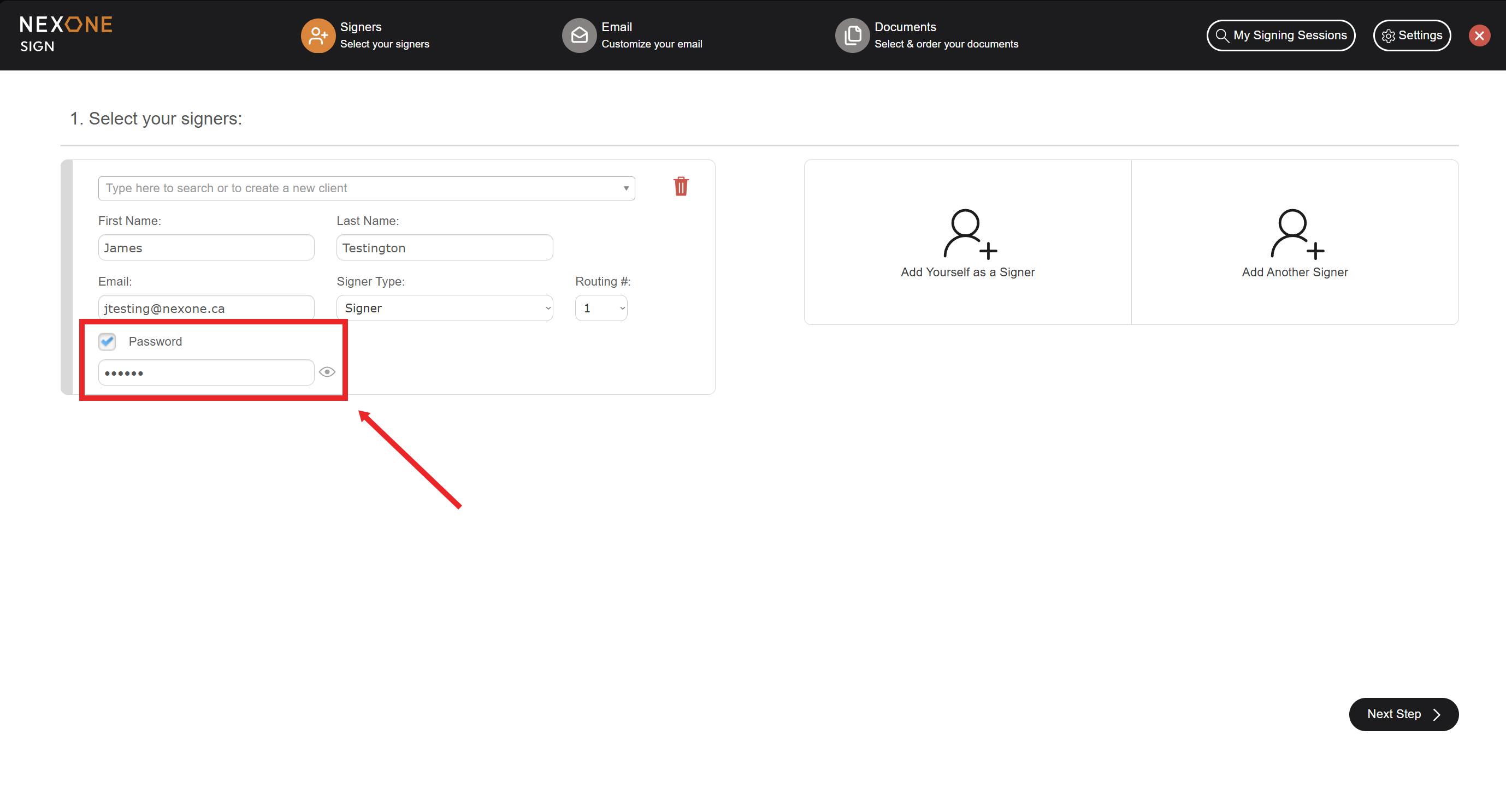
Task: Open the Signer Type dropdown
Action: 444,308
